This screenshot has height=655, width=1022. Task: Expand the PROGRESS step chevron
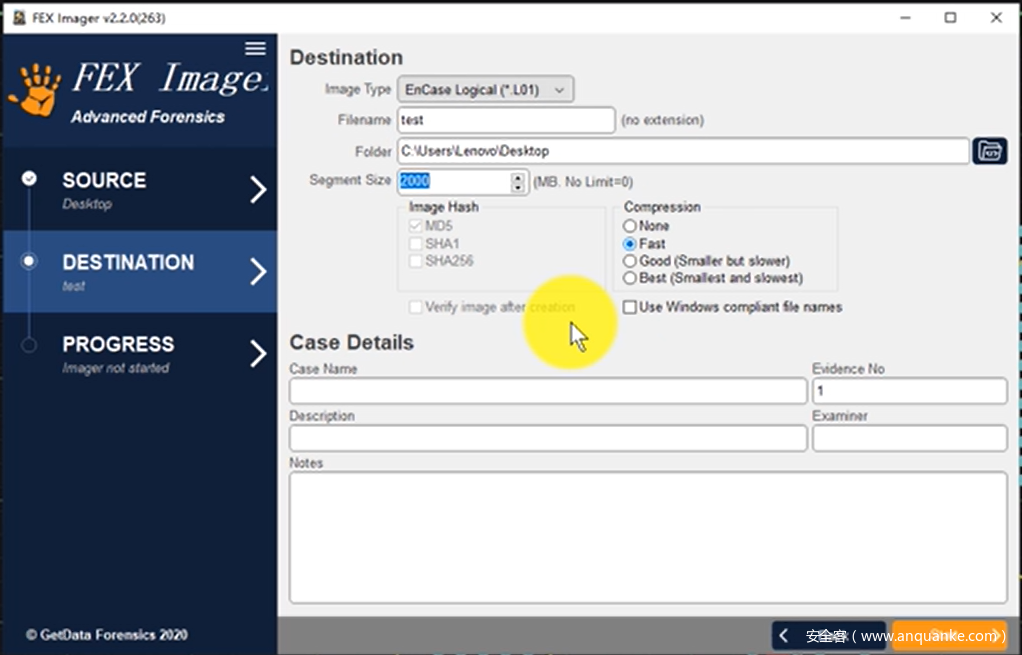click(259, 354)
